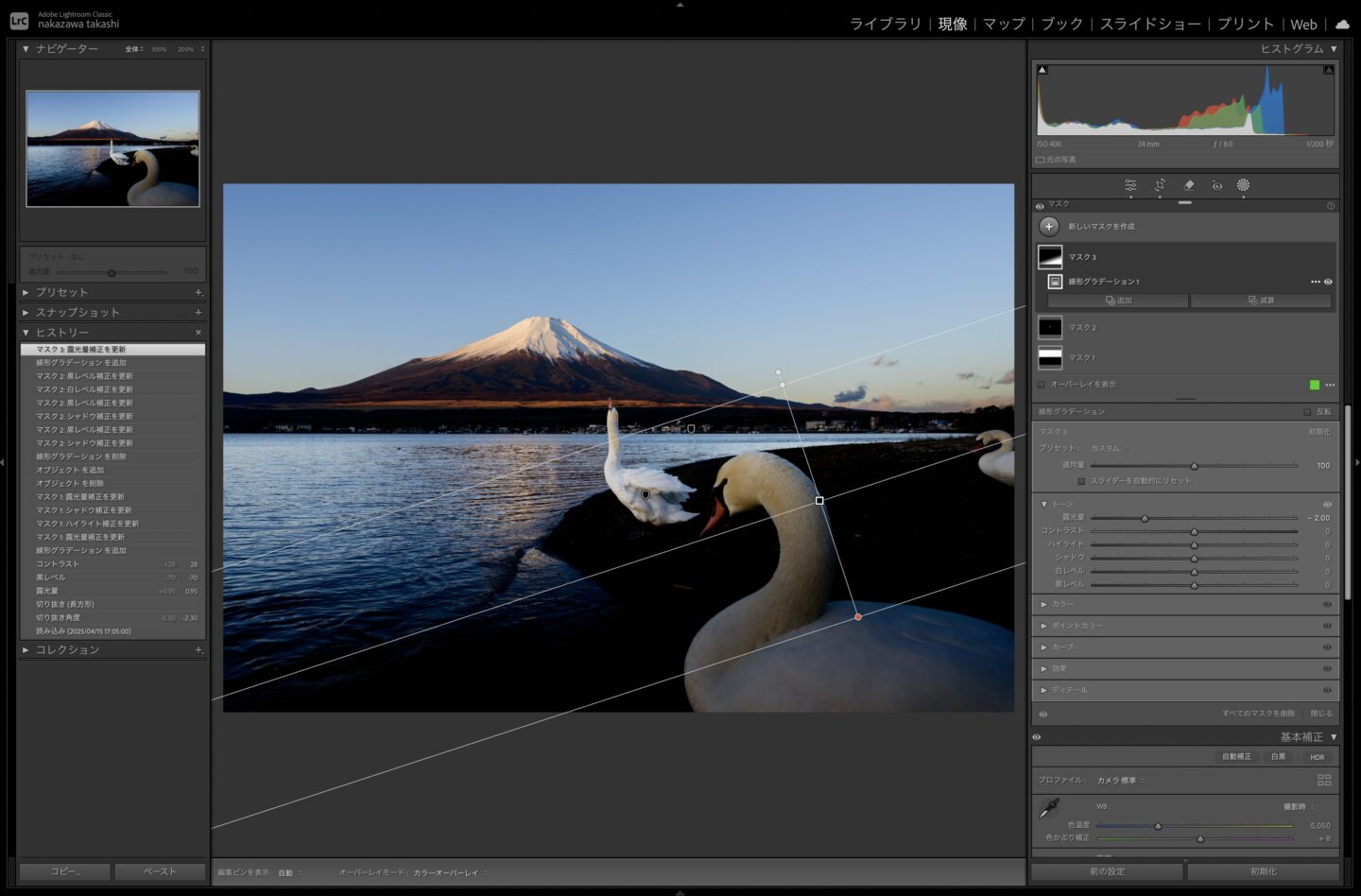Expand the プリセット panel
The height and width of the screenshot is (896, 1361).
[x=26, y=293]
